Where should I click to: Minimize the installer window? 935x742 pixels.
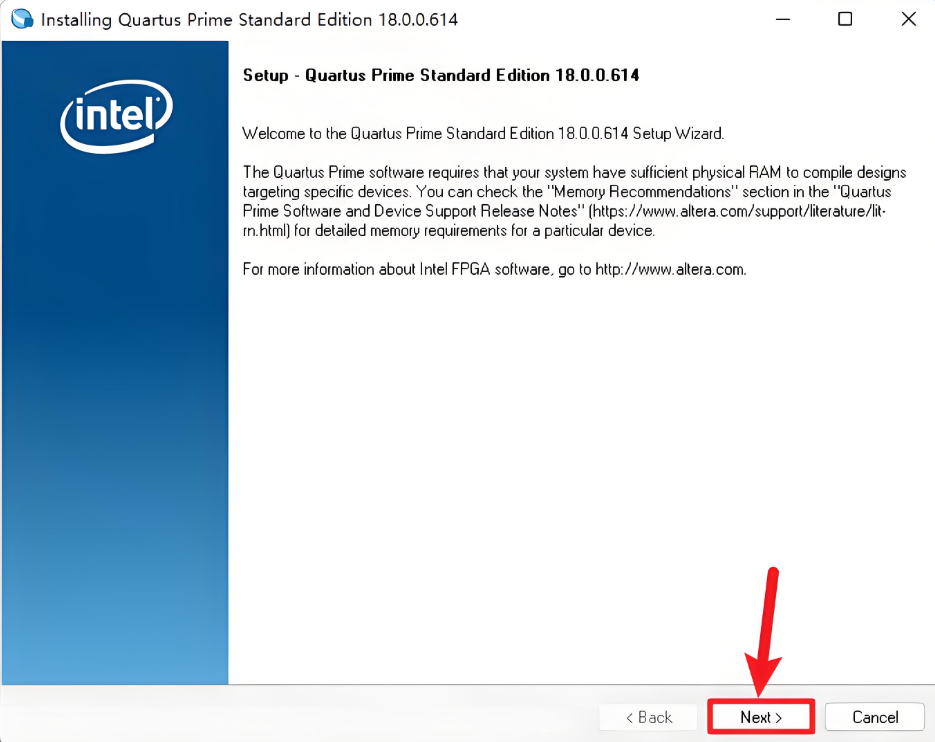click(783, 19)
